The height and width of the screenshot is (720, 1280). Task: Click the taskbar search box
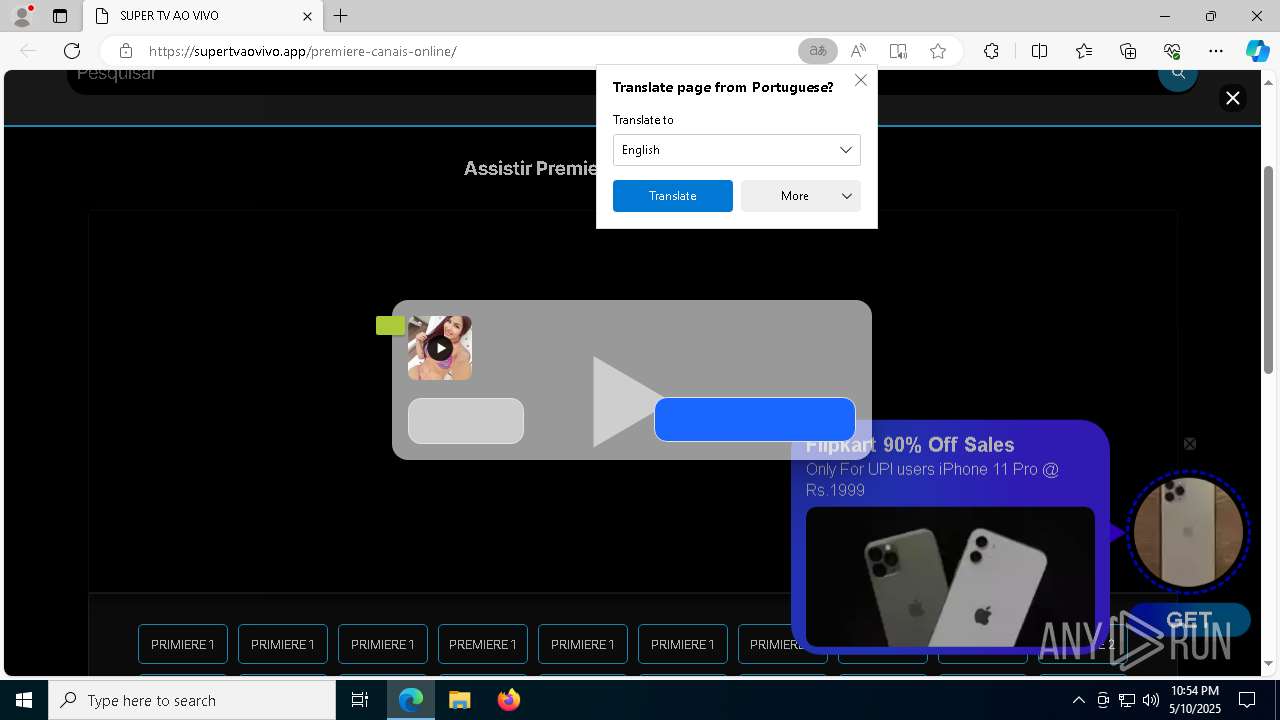pos(192,700)
